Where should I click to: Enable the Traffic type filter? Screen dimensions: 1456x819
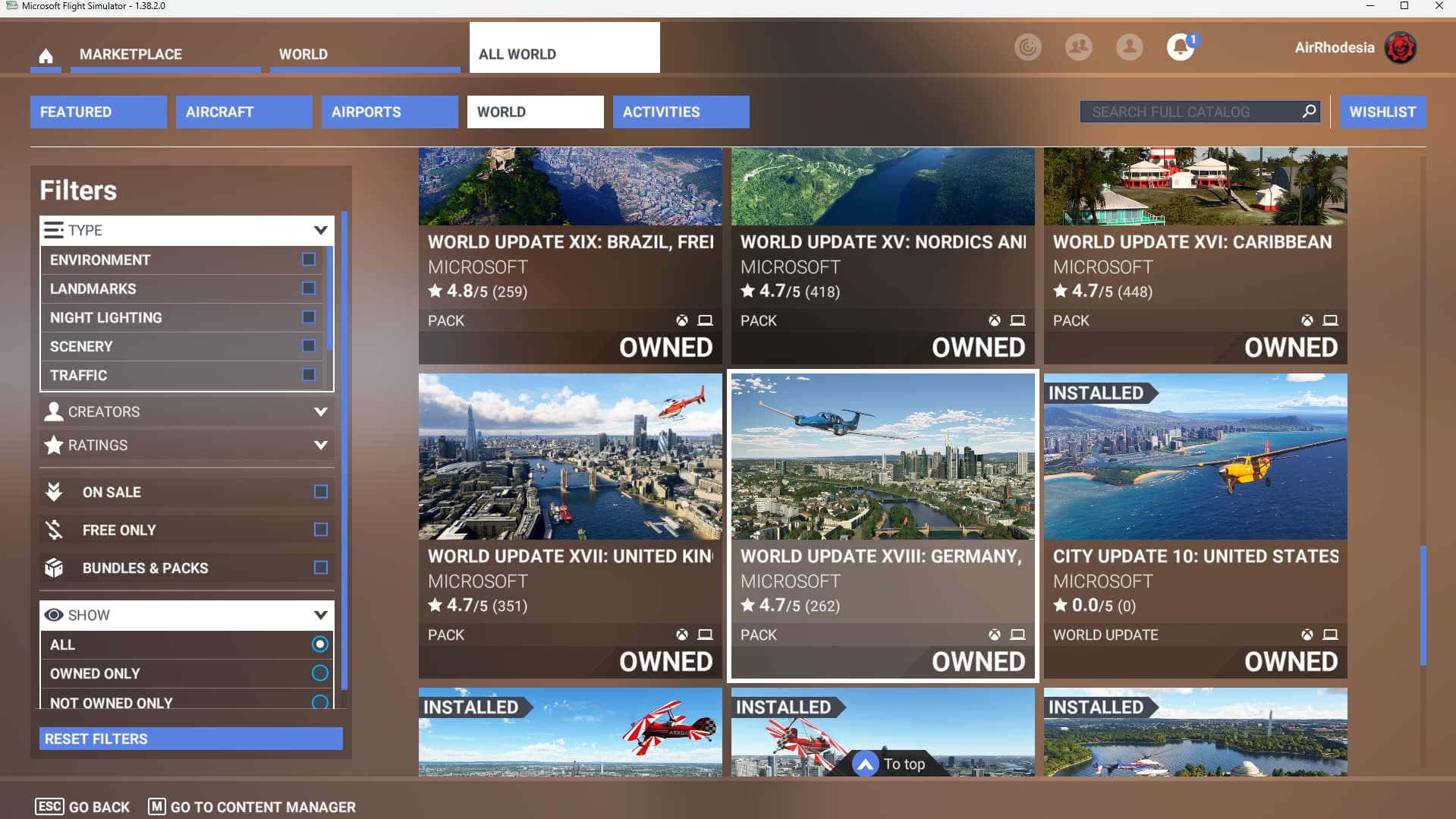[x=308, y=375]
